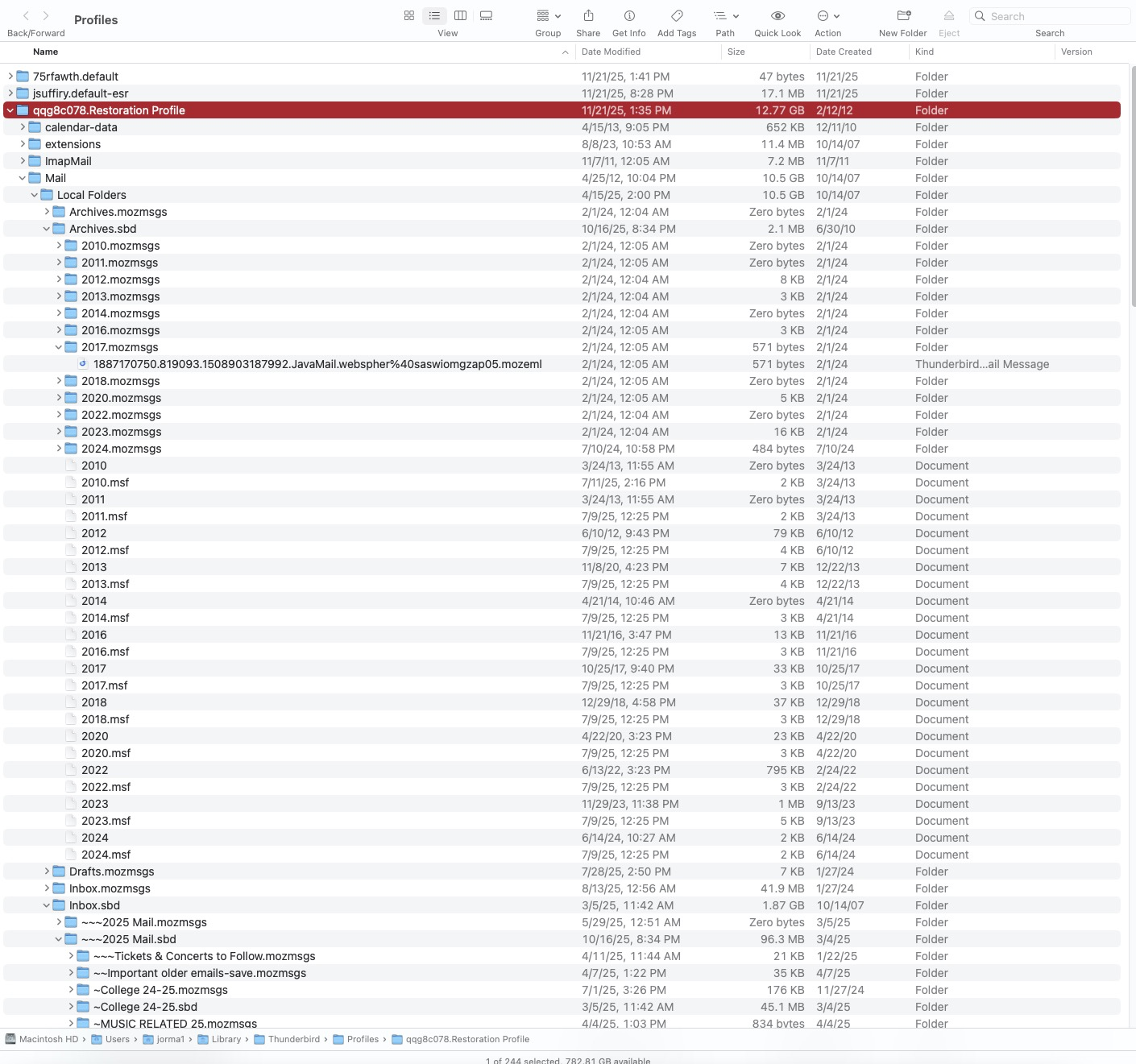1136x1064 pixels.
Task: Click the Eject icon
Action: pyautogui.click(x=949, y=15)
